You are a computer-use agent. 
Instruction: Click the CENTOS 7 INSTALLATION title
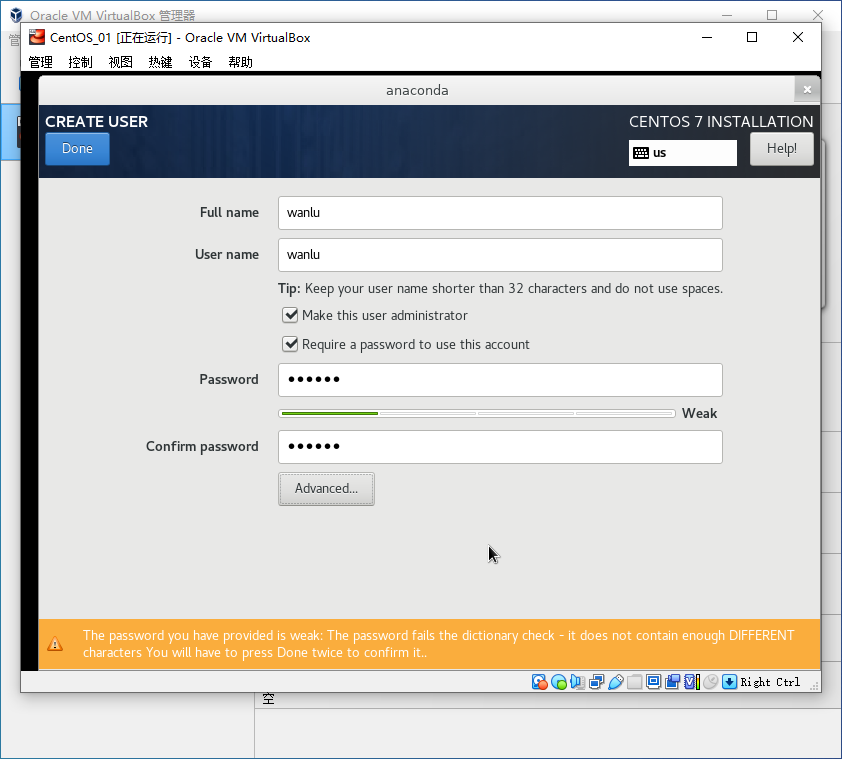[721, 122]
